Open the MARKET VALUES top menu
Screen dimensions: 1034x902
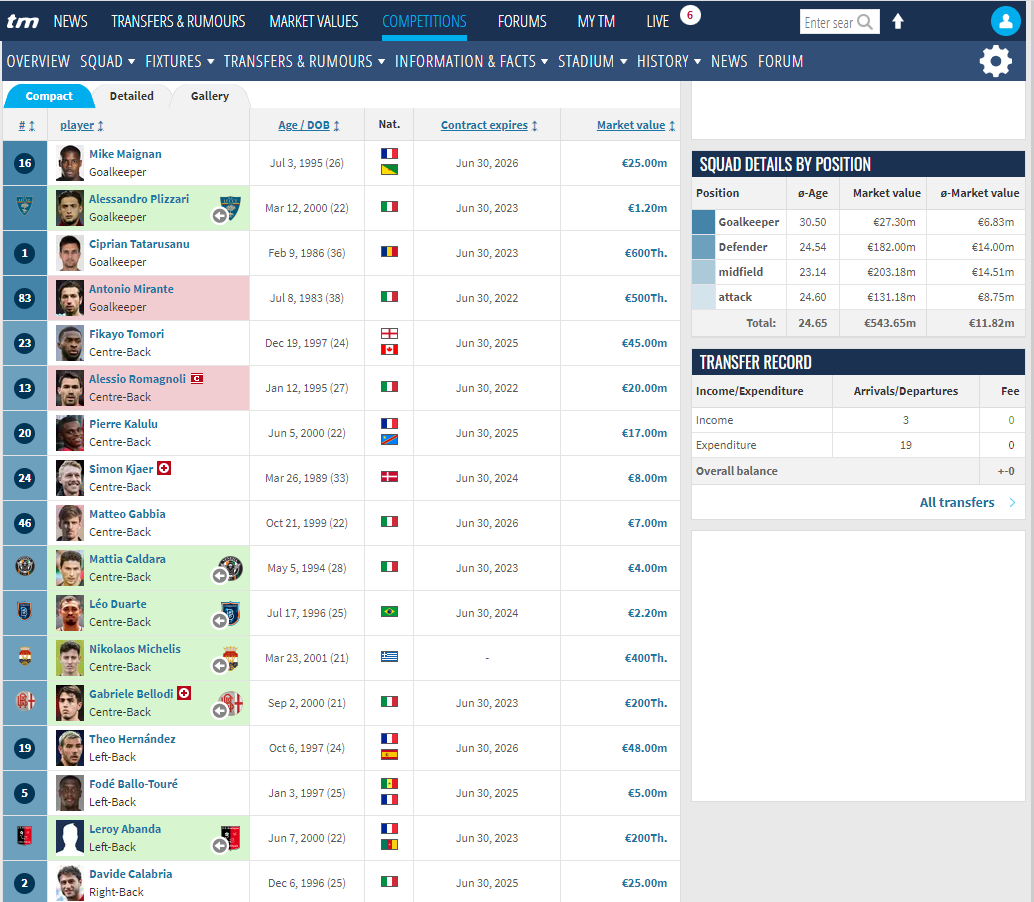[x=314, y=22]
